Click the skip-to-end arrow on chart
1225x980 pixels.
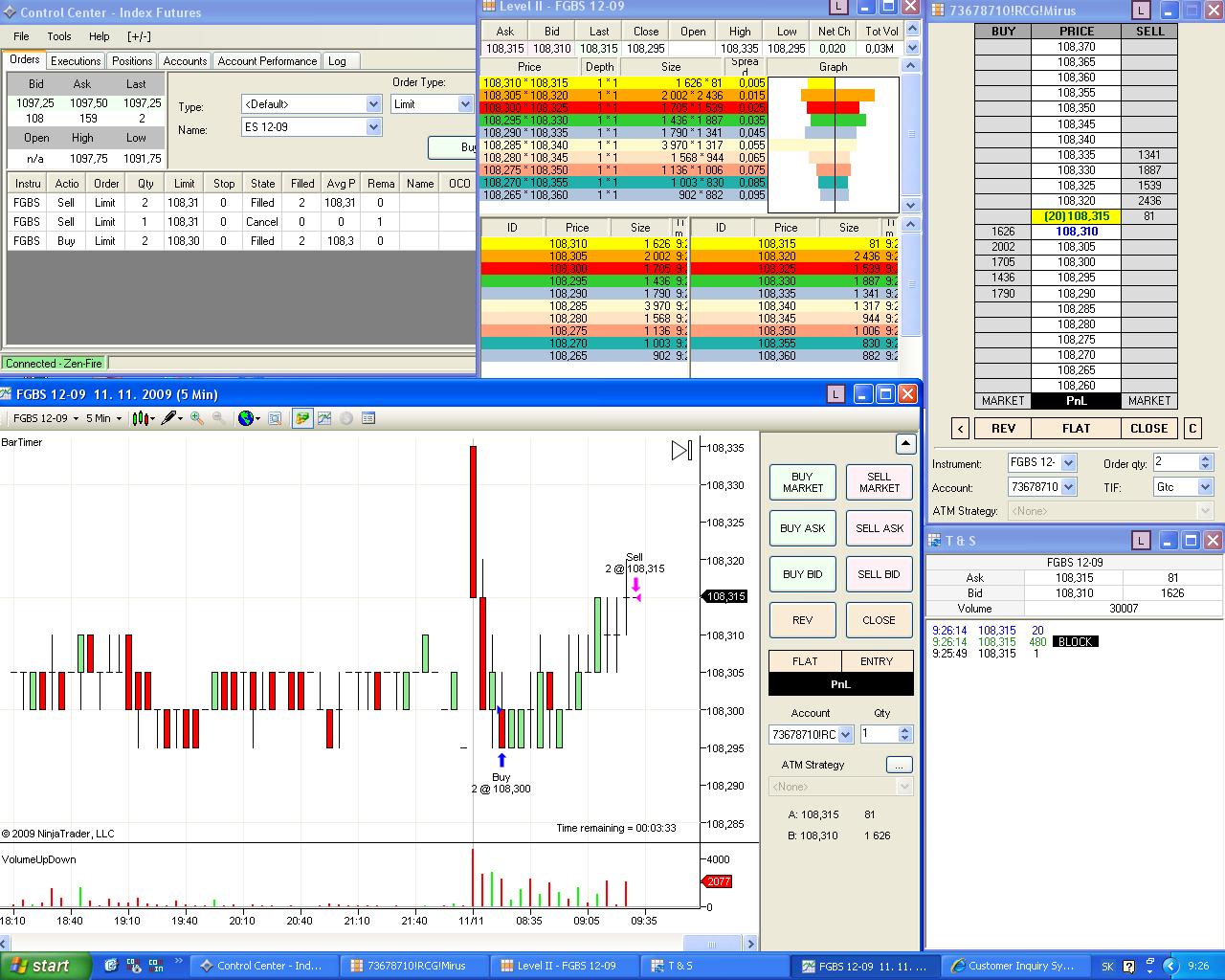click(681, 450)
